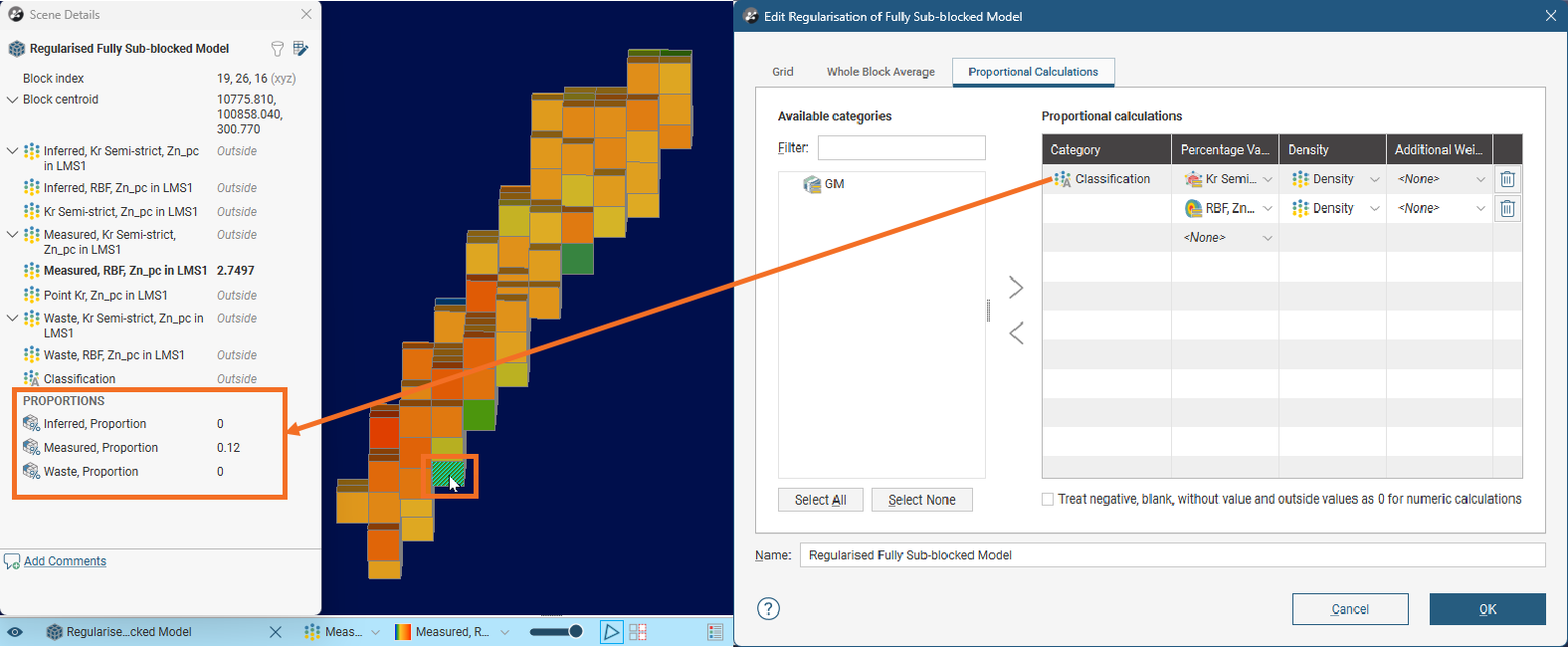Switch to Whole Block Average tab
This screenshot has width=1568, height=647.
tap(881, 72)
